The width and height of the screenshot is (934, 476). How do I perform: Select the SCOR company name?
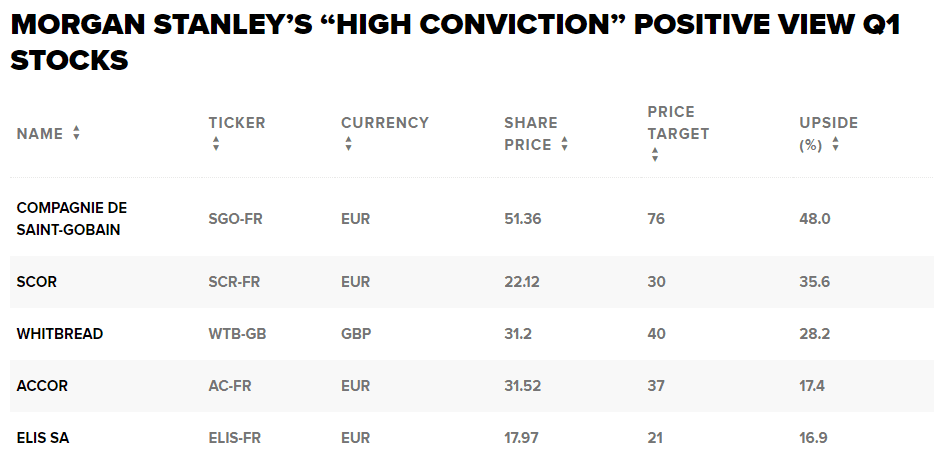pos(37,282)
